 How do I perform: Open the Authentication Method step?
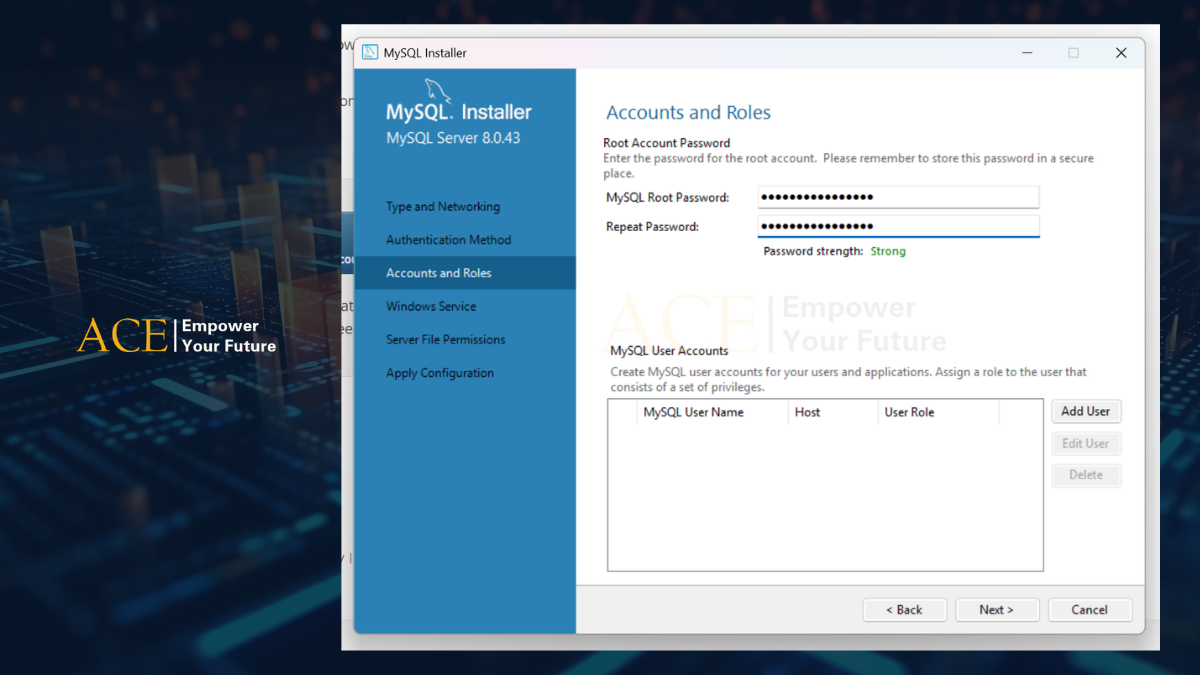[448, 240]
